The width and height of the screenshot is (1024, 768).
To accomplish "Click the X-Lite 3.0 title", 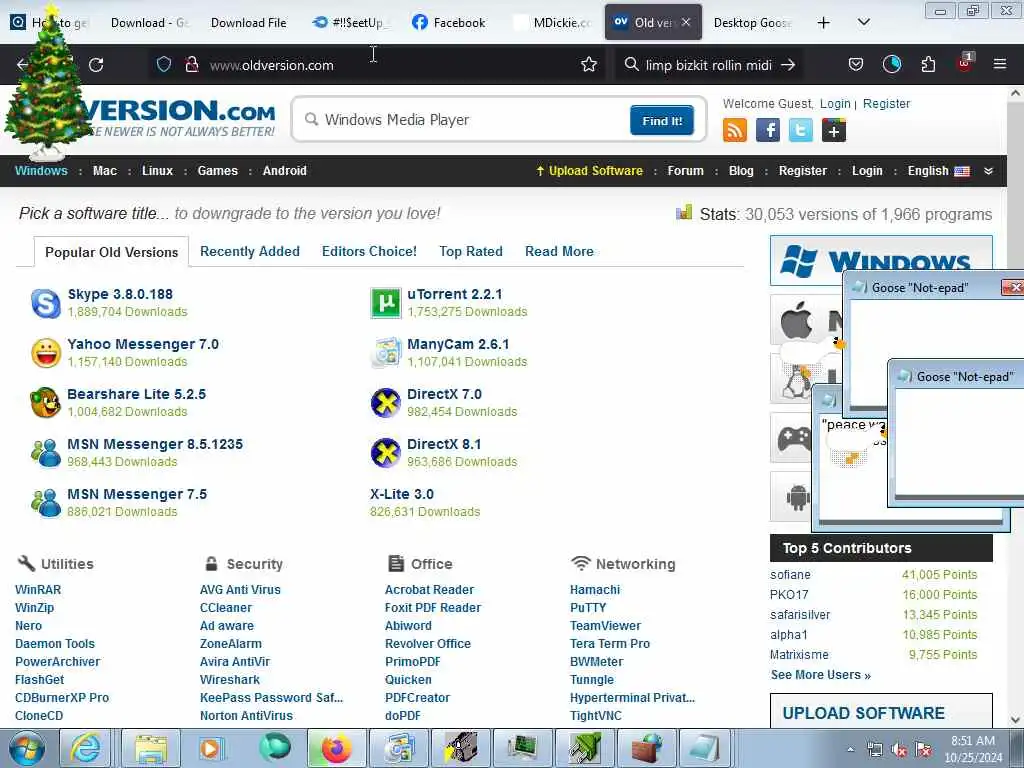I will pos(402,494).
